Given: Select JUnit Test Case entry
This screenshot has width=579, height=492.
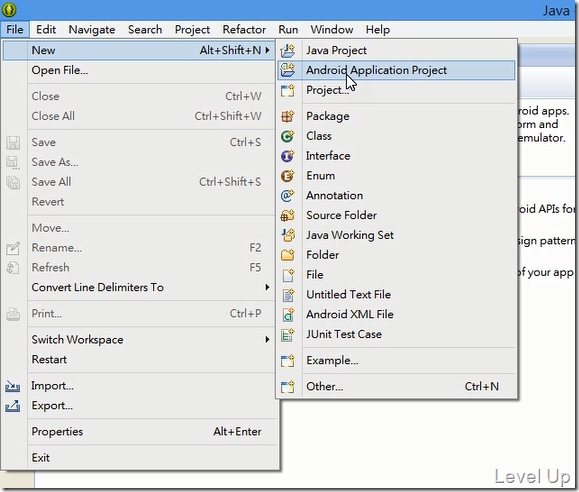Looking at the screenshot, I should click(396, 334).
